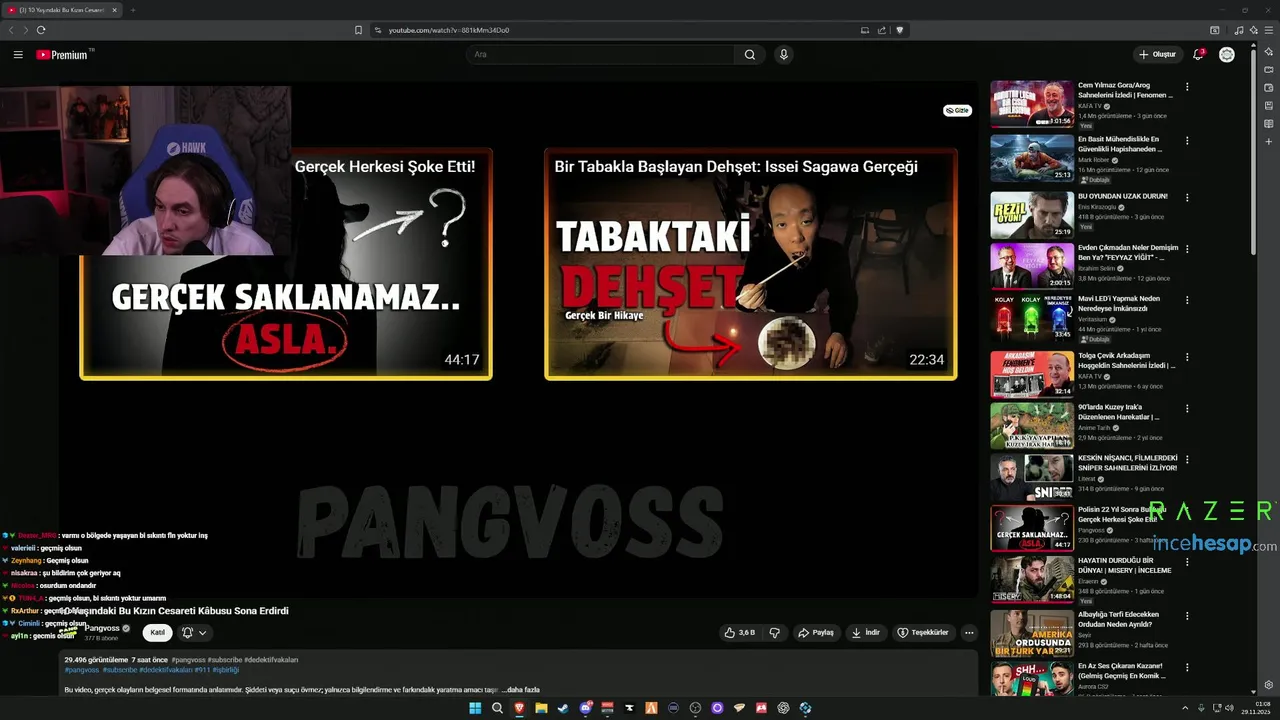Click the Oluştur create button

pyautogui.click(x=1158, y=54)
